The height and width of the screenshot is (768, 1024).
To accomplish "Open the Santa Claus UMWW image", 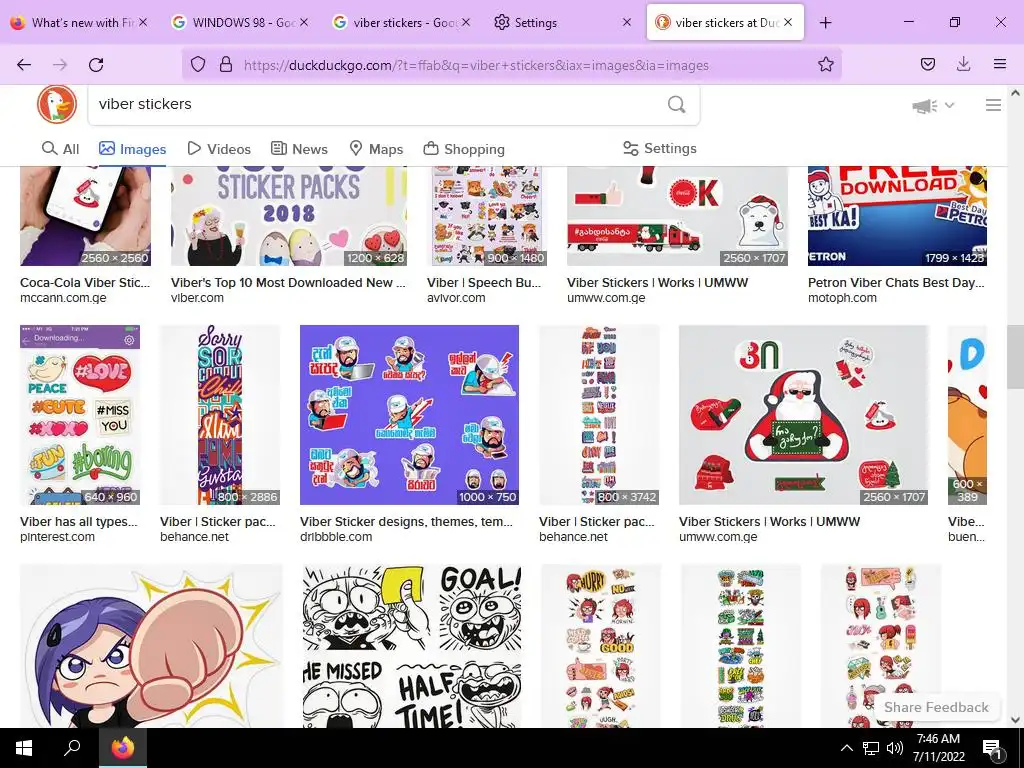I will 804,415.
